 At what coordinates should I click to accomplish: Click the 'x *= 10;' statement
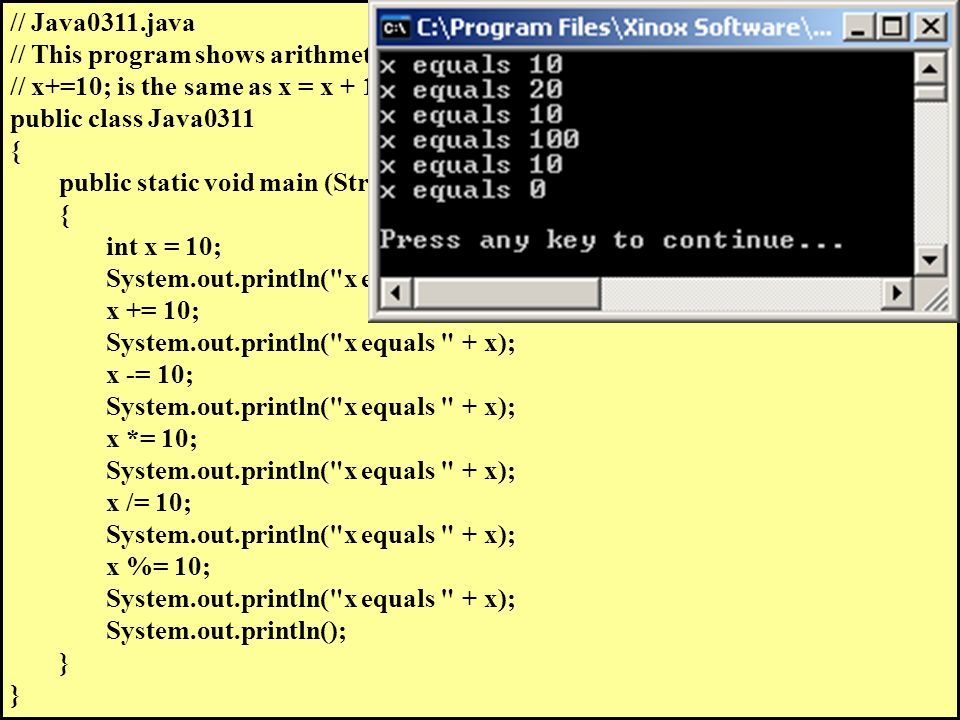151,439
